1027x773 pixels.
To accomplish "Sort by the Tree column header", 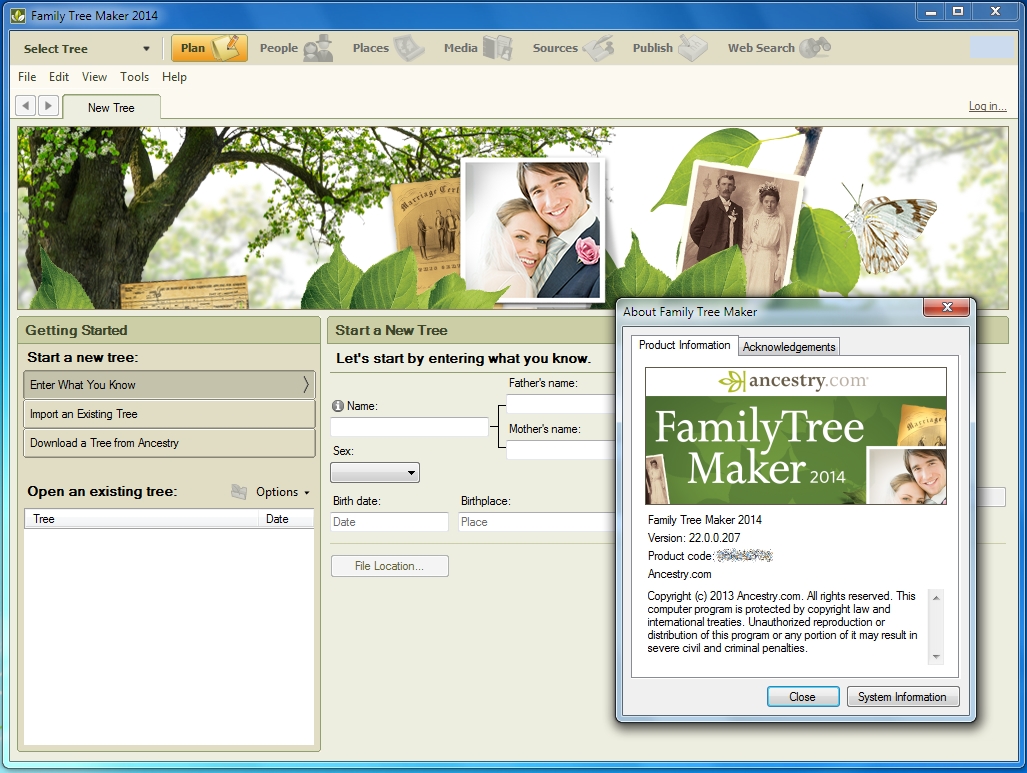I will coord(141,519).
